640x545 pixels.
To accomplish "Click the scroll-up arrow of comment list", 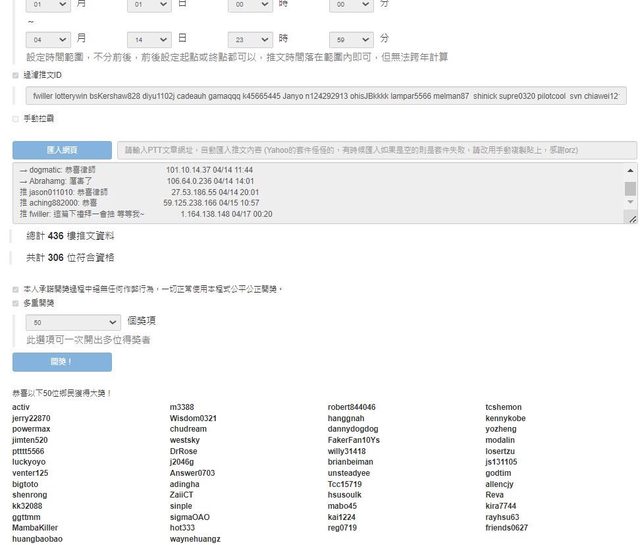I will click(630, 171).
